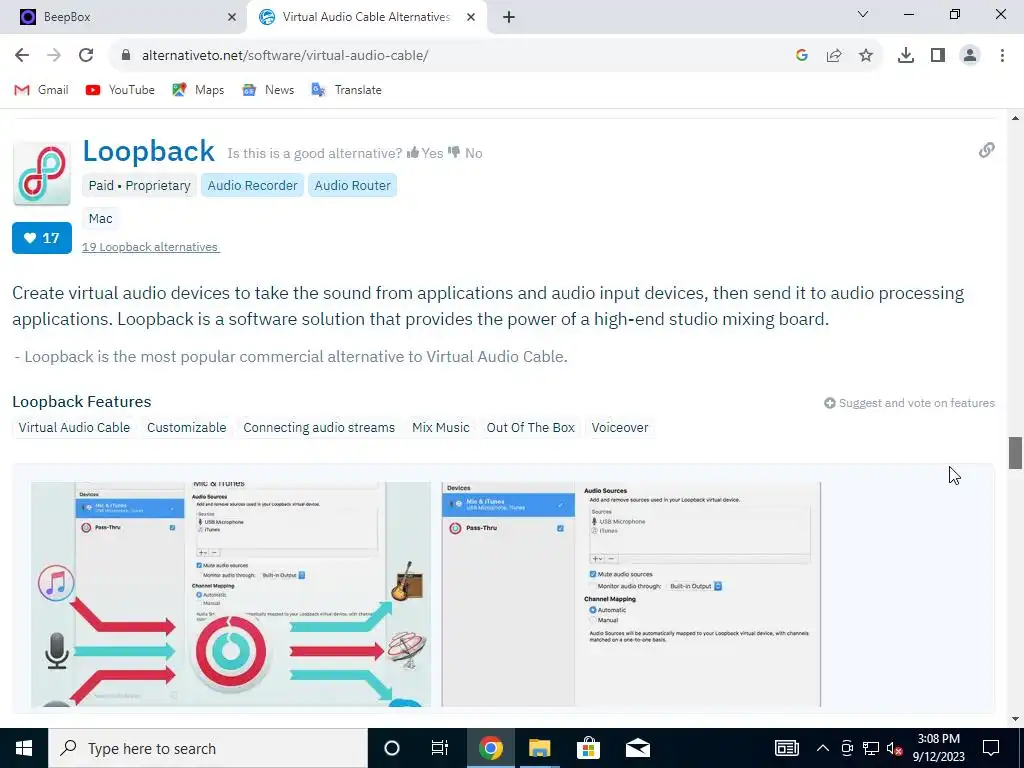Select Voiceover feature tag
The width and height of the screenshot is (1024, 768).
[620, 428]
